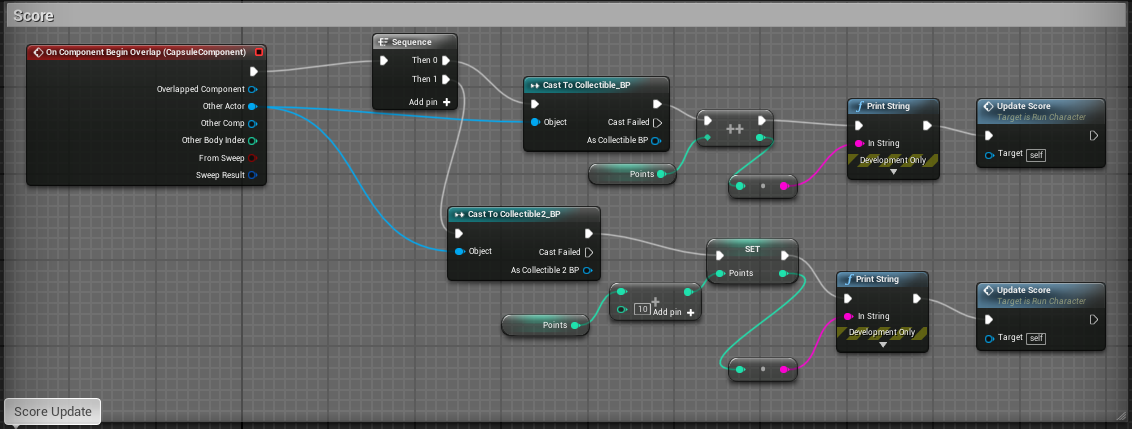
Task: Click the As Collectible 2 BP output pin
Action: click(587, 270)
